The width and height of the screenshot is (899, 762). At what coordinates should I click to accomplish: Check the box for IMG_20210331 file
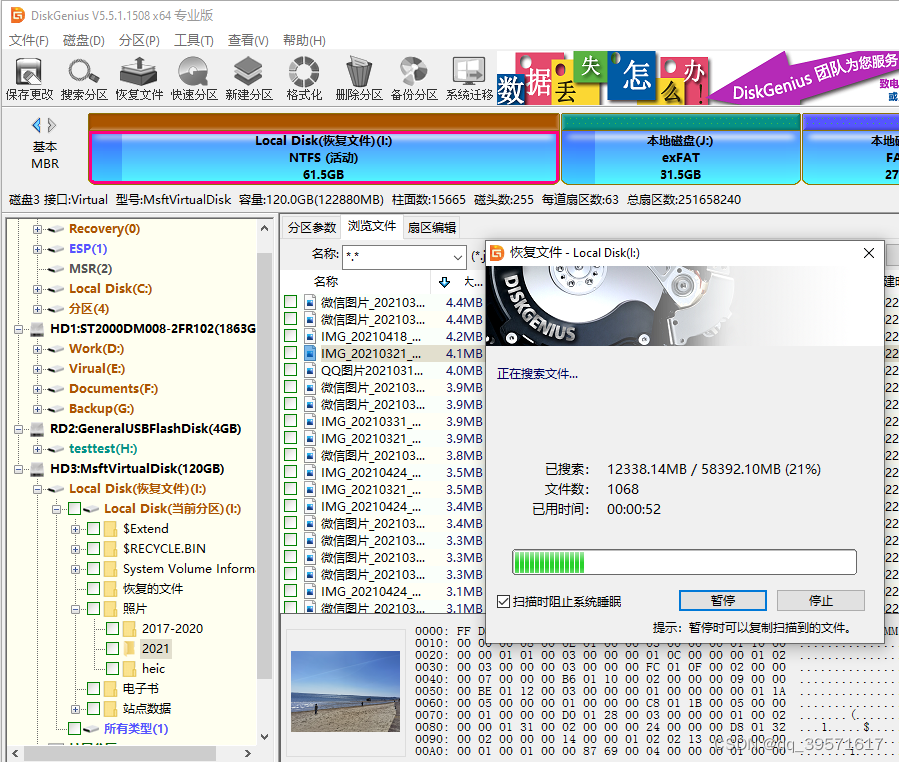[x=291, y=421]
